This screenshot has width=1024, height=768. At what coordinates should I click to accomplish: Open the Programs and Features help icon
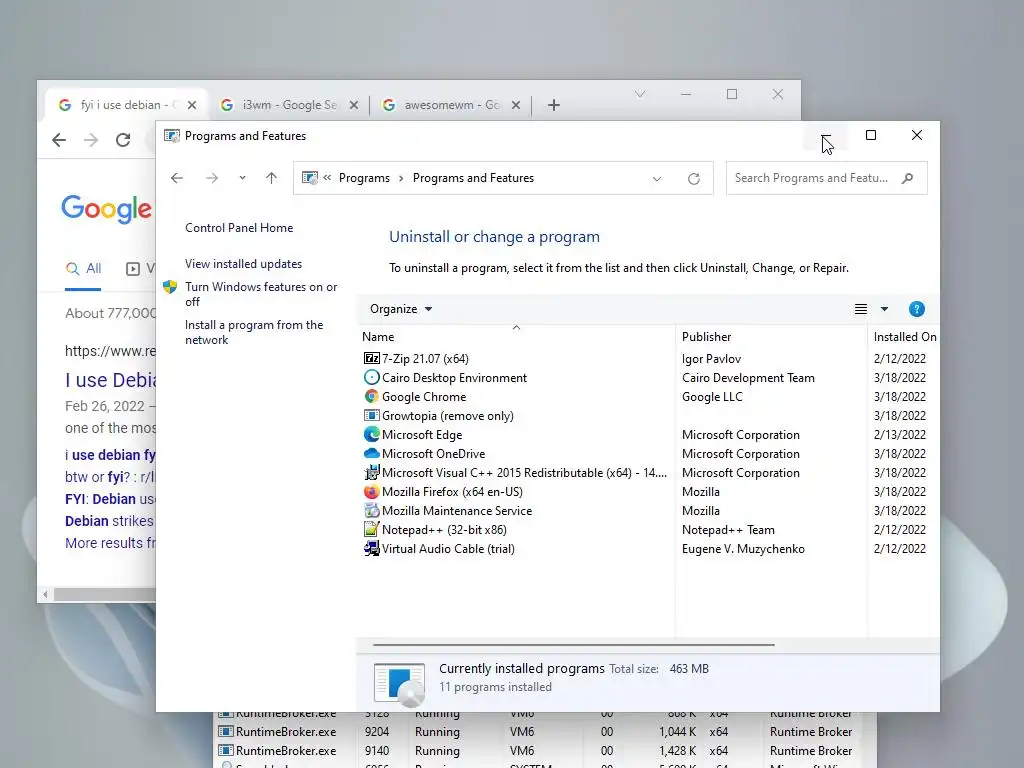tap(916, 309)
